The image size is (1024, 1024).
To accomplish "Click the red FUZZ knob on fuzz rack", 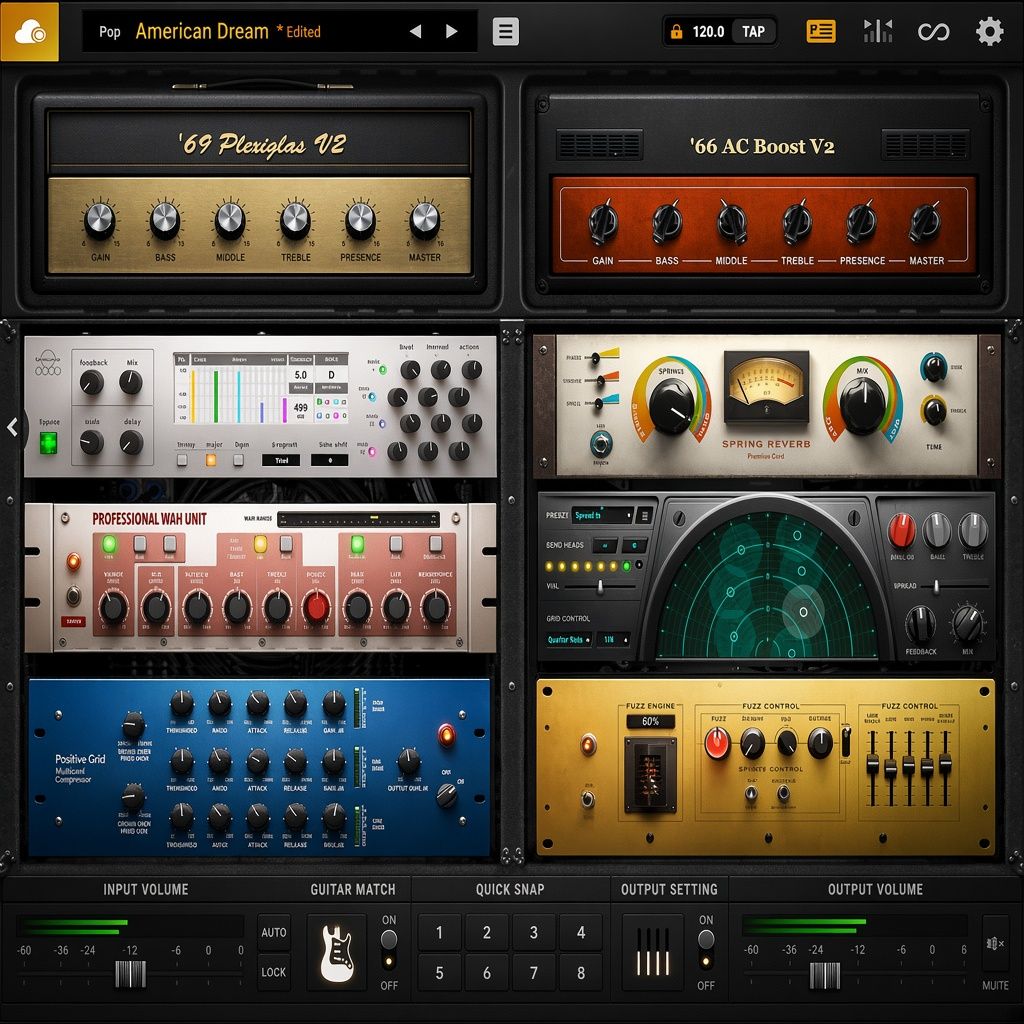I will point(717,743).
